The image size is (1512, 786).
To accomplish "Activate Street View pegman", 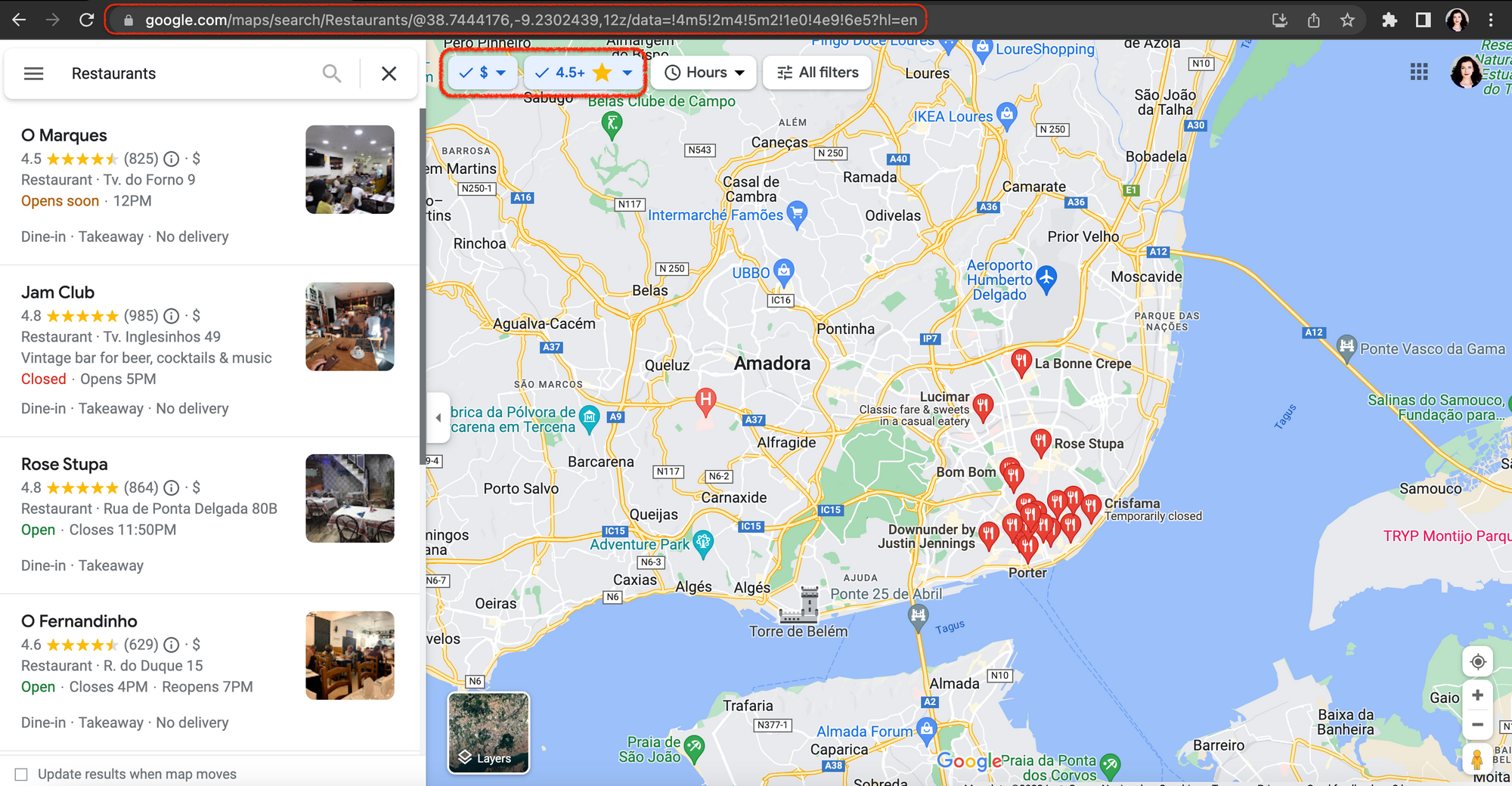I will coord(1477,758).
